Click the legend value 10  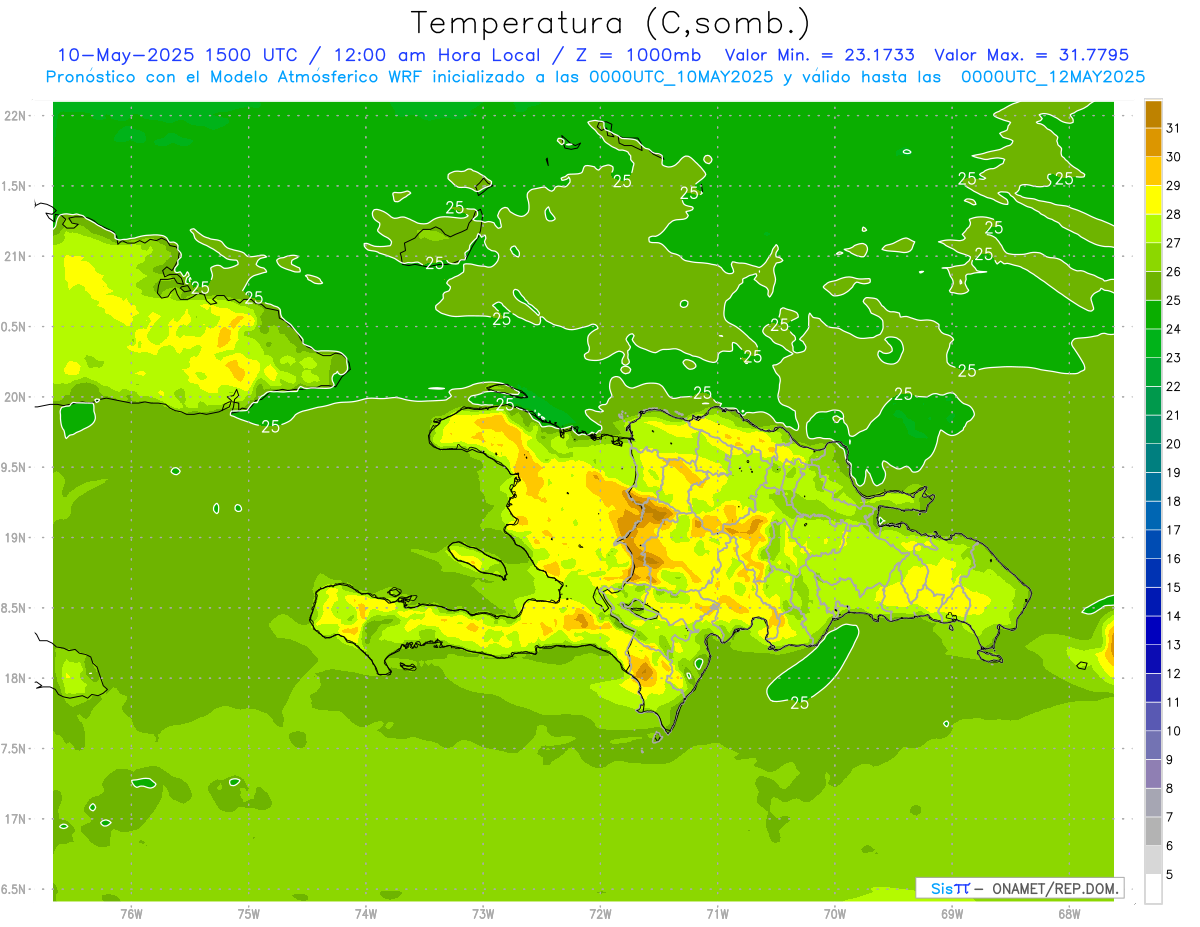[1173, 731]
